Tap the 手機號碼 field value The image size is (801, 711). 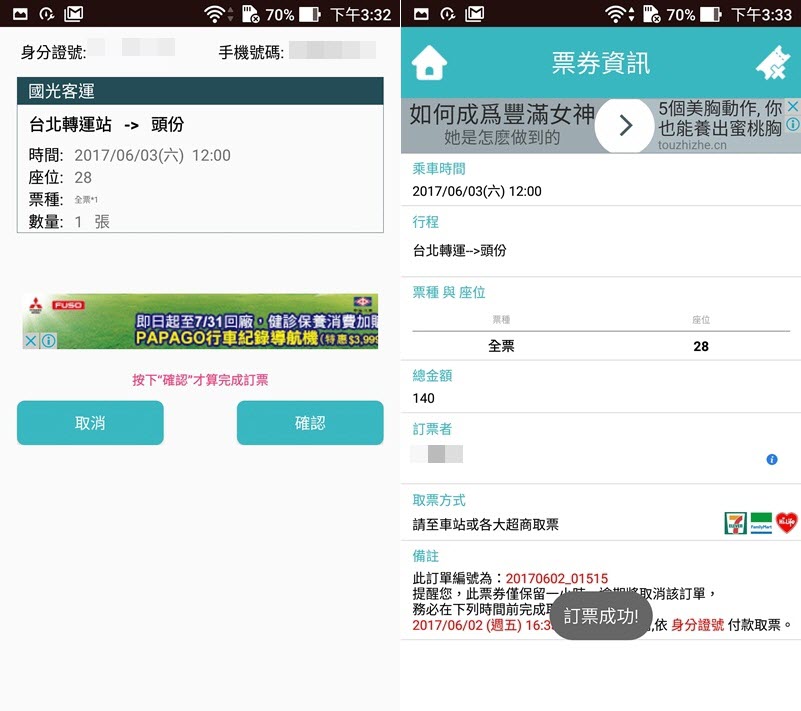point(333,50)
